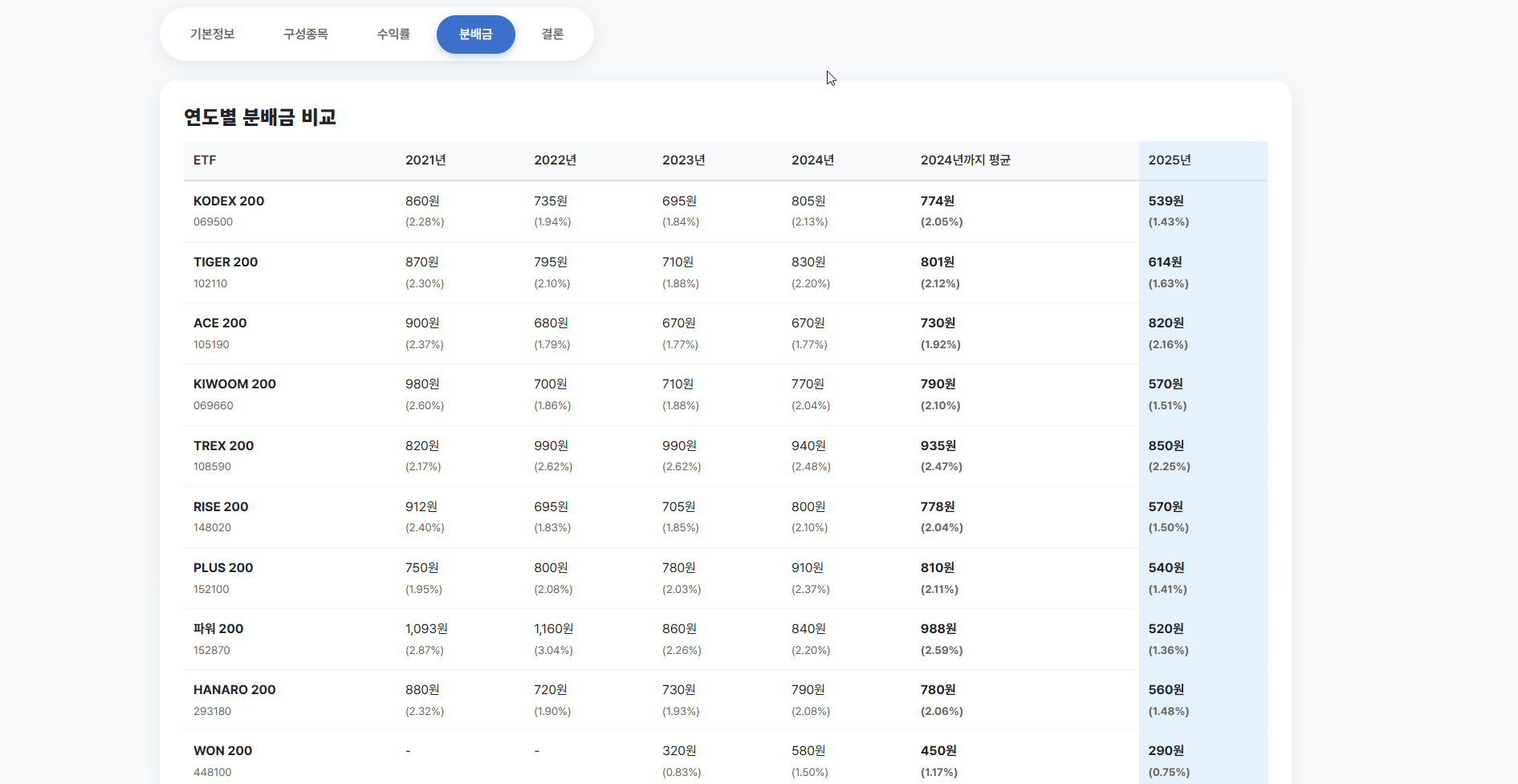Click TREX 200's average 935원

pos(938,446)
